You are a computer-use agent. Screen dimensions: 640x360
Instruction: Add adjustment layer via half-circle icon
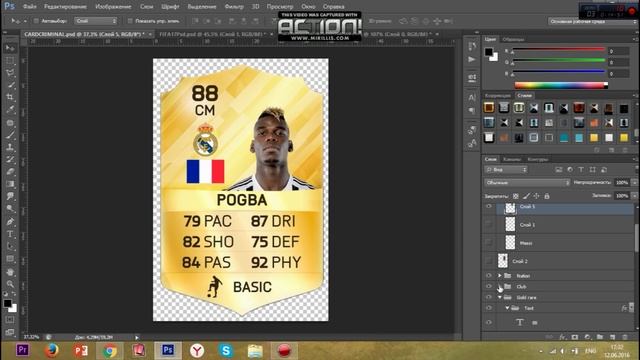[x=587, y=337]
